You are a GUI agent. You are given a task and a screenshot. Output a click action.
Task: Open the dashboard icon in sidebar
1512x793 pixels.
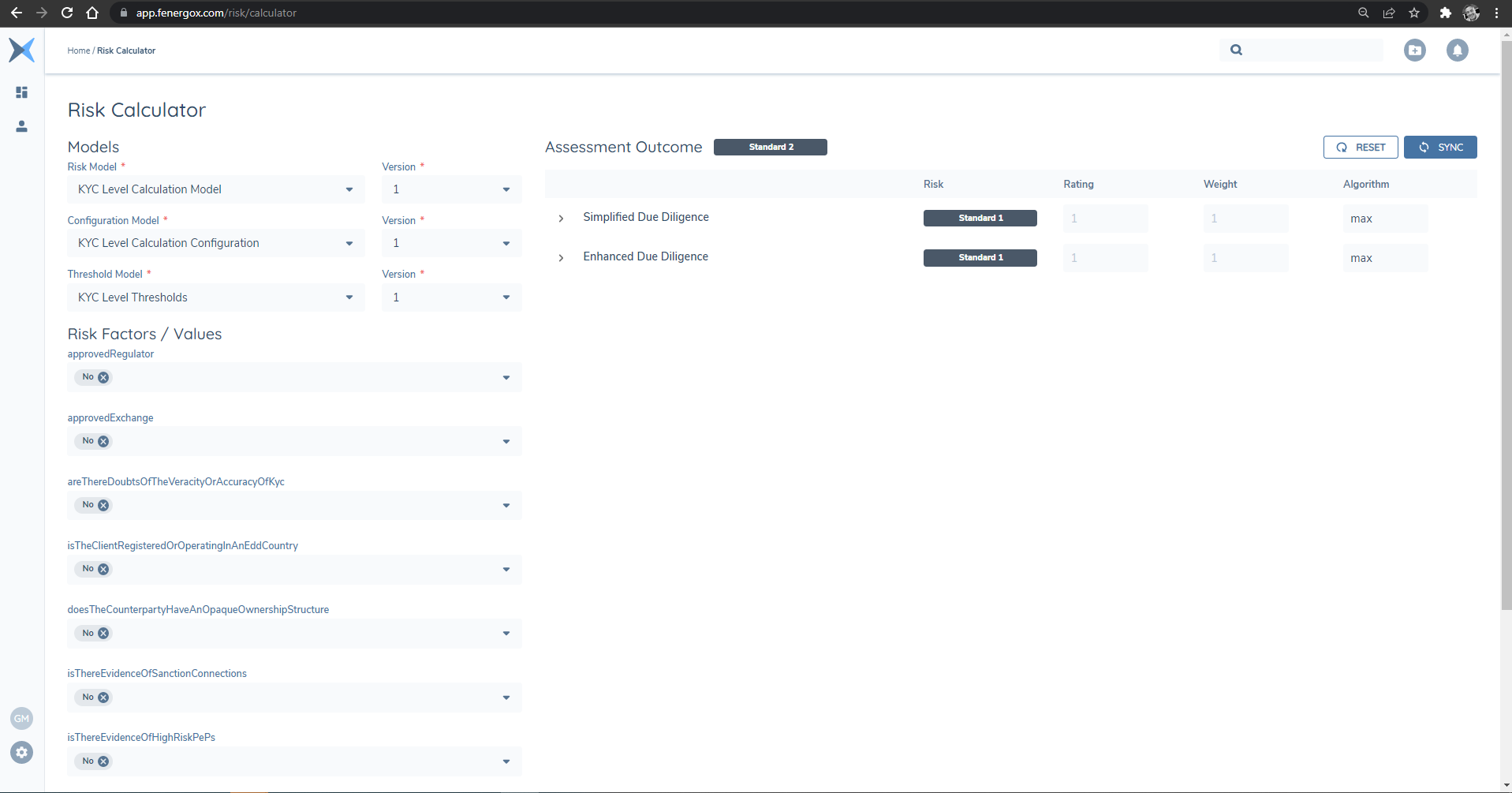coord(22,92)
